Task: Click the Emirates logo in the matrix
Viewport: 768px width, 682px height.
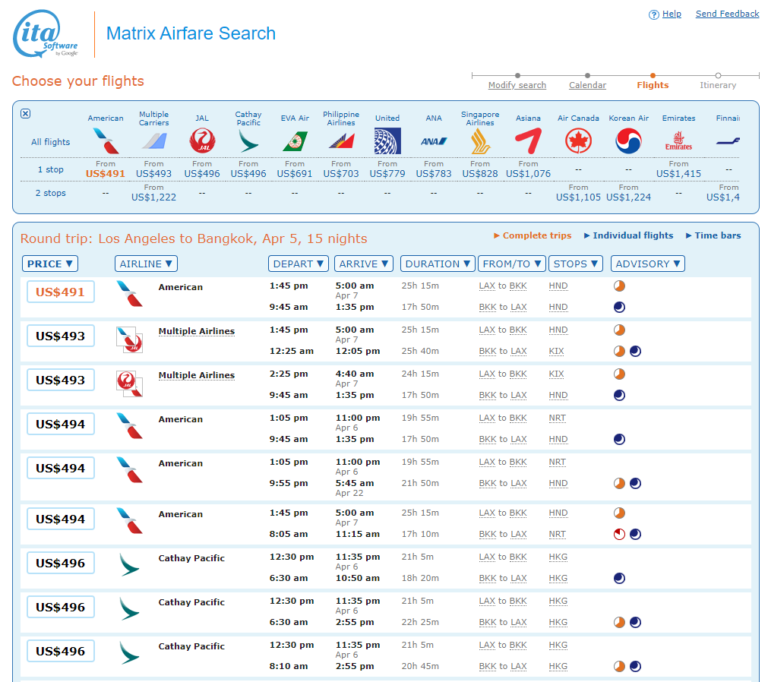Action: pos(678,141)
